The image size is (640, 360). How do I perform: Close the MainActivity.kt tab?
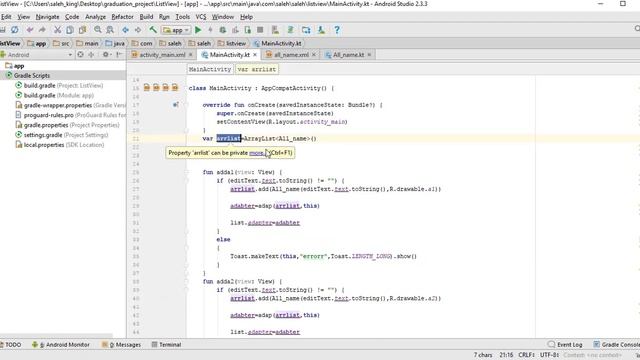coord(255,55)
